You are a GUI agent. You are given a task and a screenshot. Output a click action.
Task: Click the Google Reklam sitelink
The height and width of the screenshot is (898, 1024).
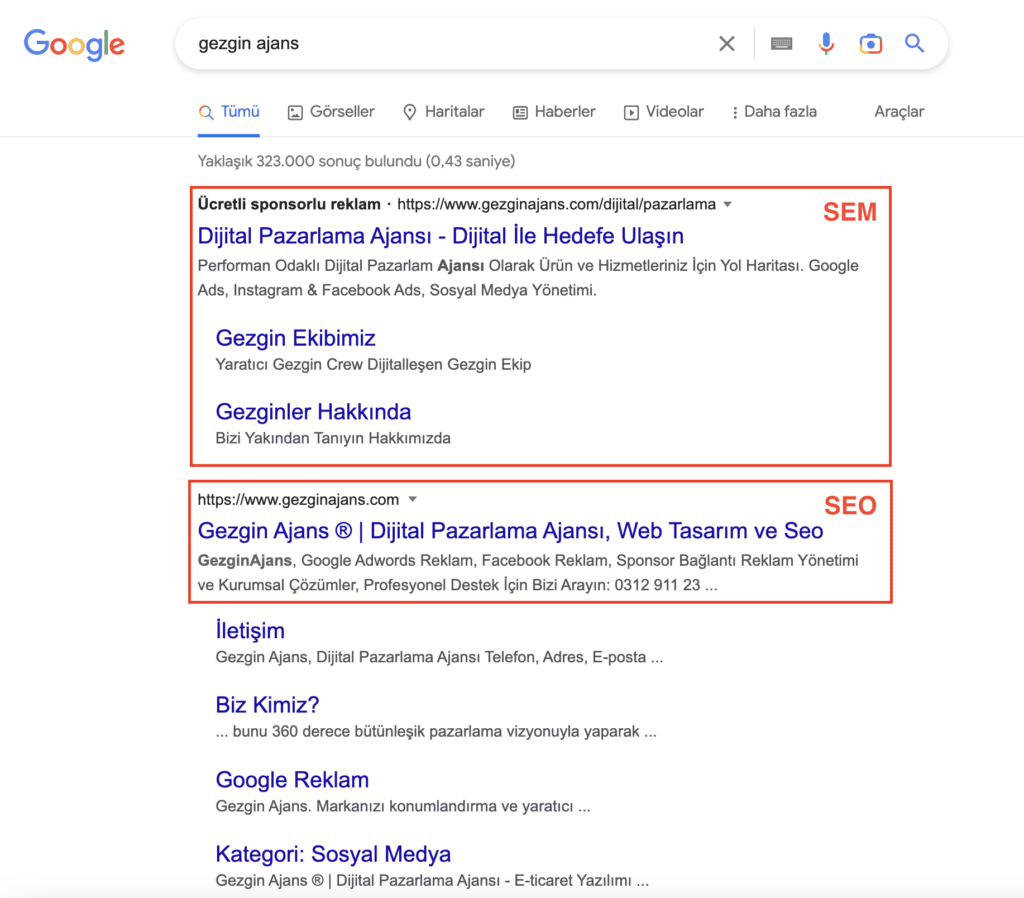292,779
